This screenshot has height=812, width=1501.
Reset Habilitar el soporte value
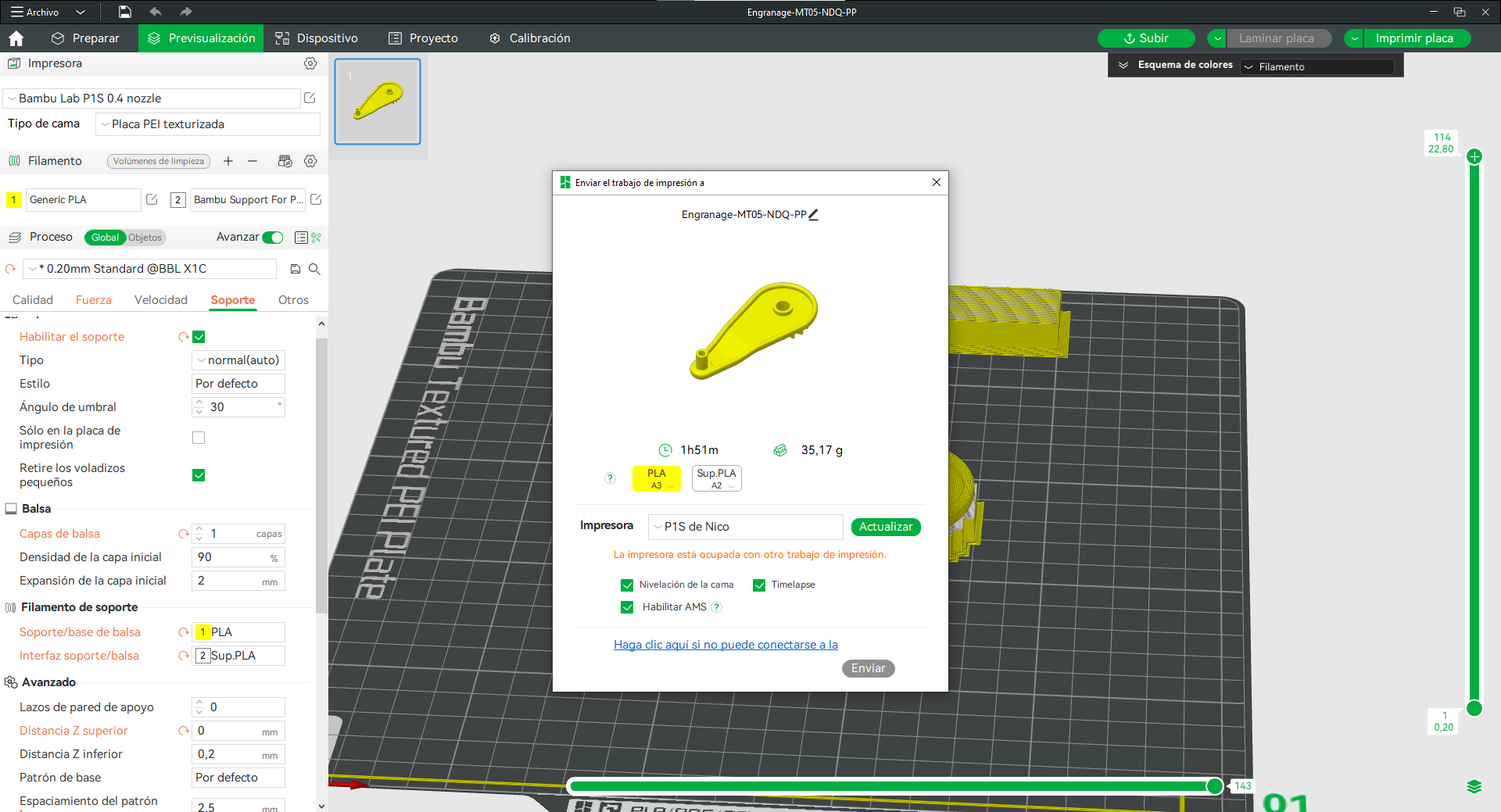[x=183, y=337]
